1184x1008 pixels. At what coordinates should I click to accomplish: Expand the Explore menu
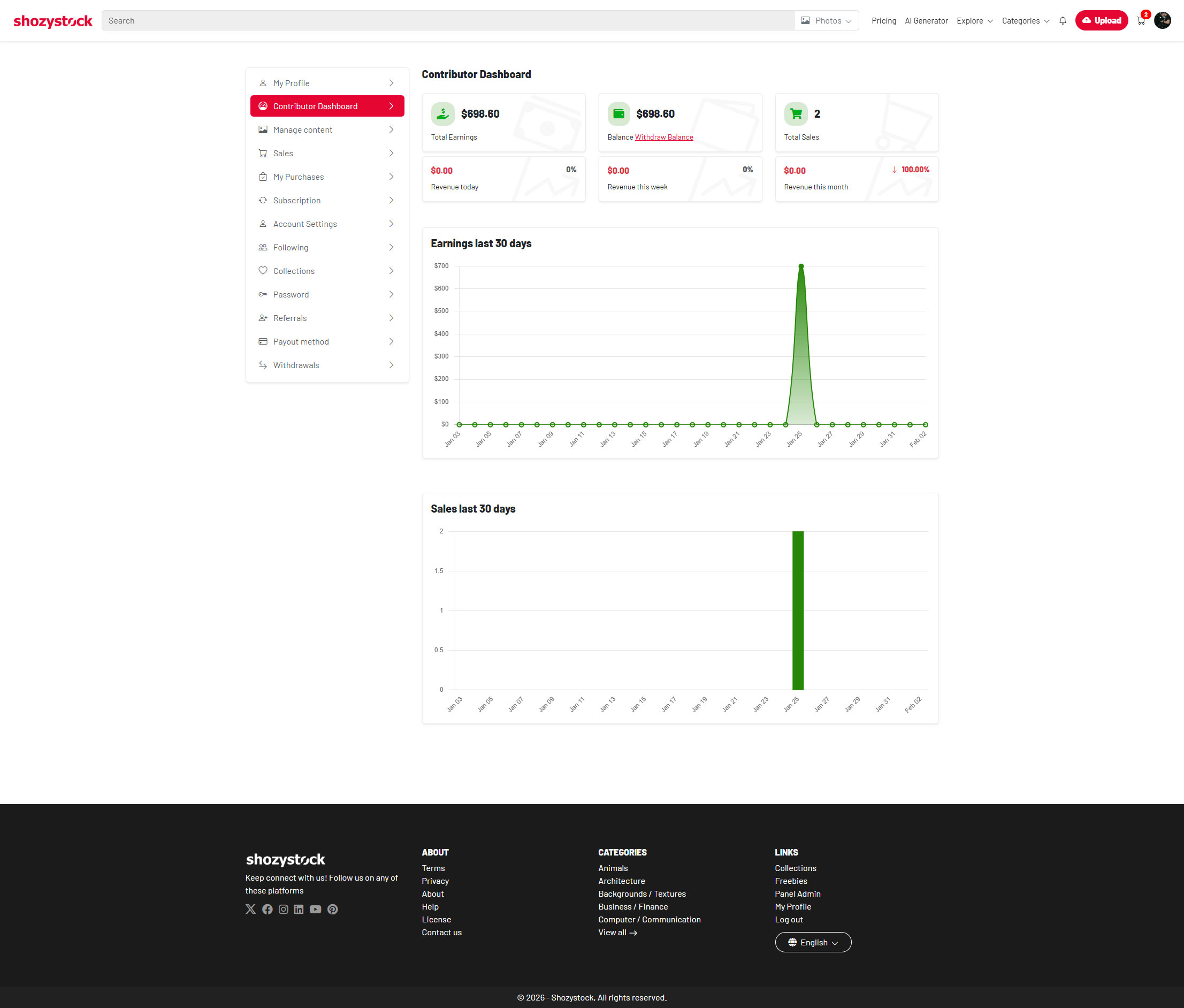click(974, 20)
